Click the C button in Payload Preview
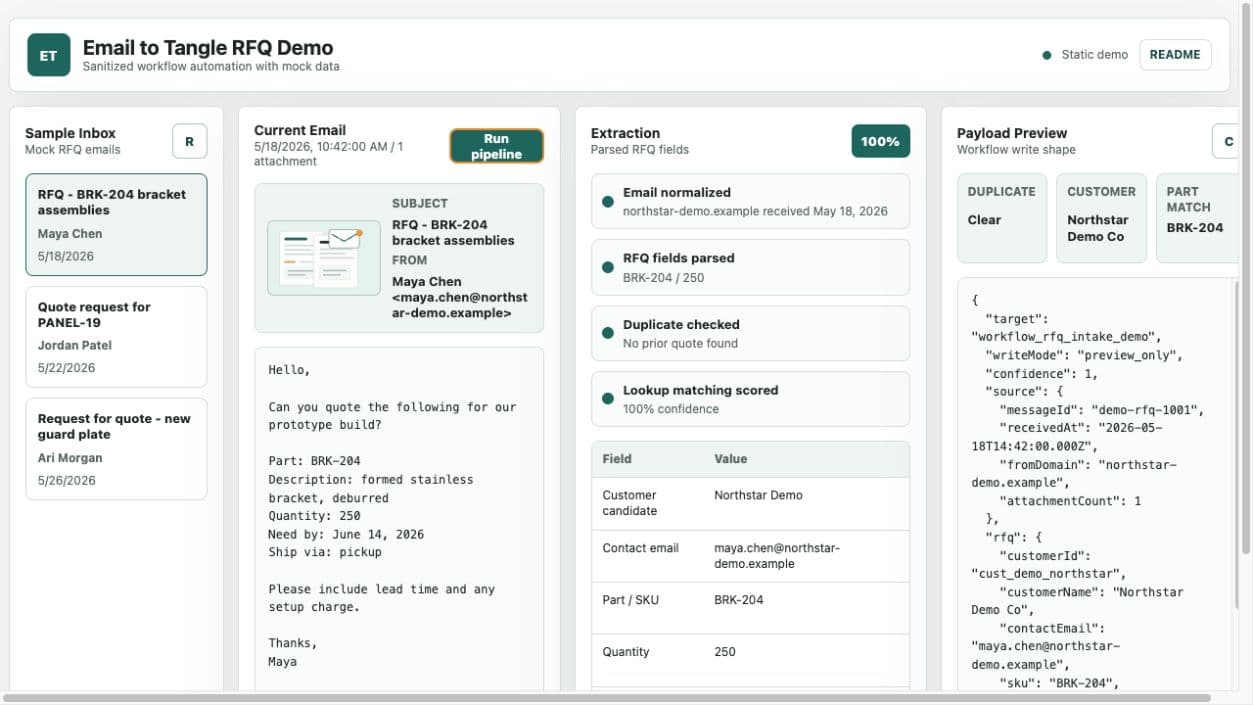 pyautogui.click(x=1228, y=141)
